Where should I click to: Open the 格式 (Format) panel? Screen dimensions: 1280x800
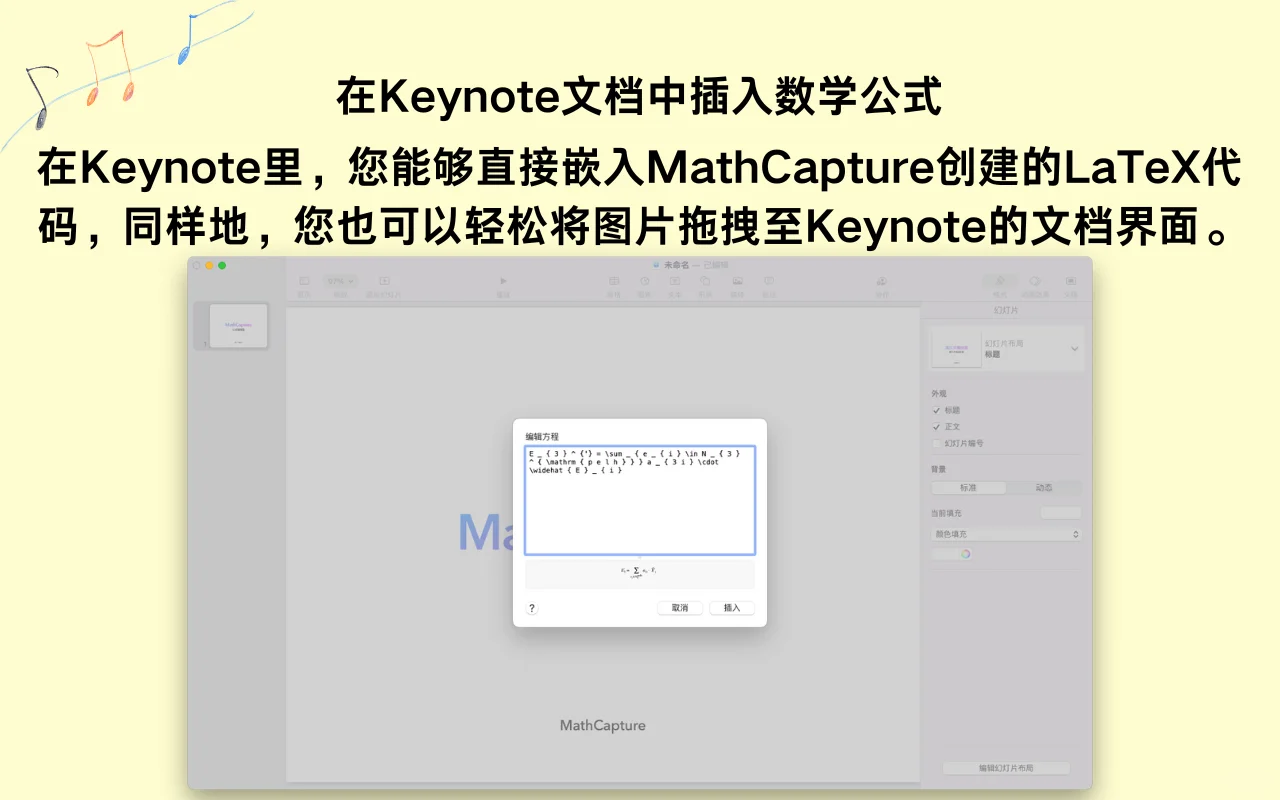1001,280
